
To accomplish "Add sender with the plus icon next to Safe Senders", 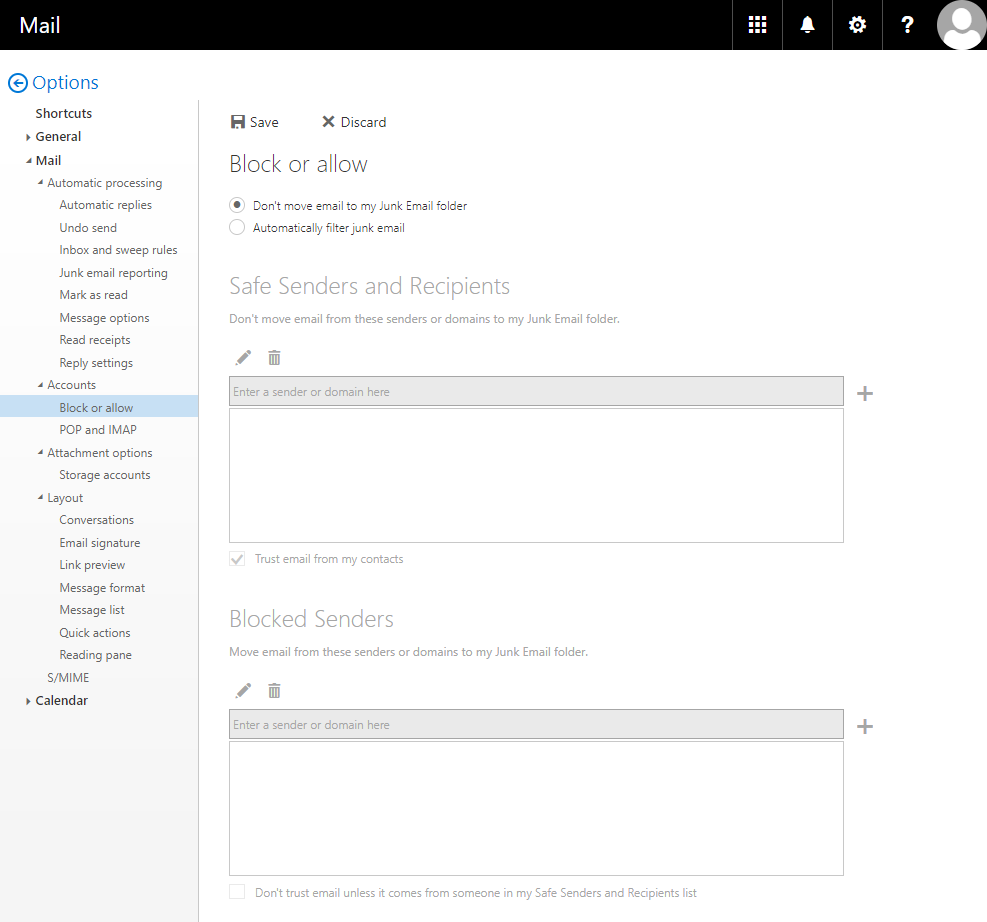I will coord(864,393).
